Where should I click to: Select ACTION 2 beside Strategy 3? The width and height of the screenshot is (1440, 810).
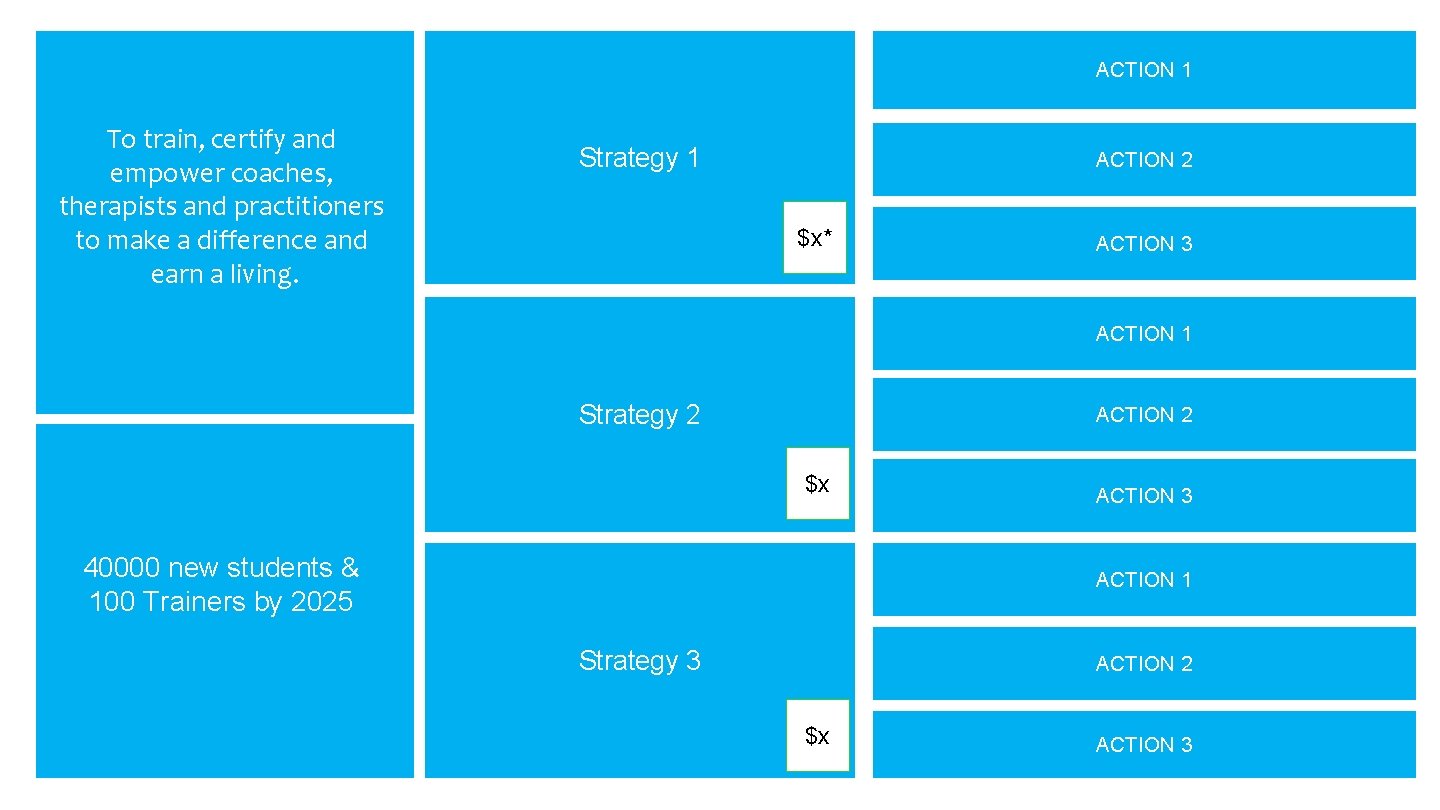pos(1144,664)
